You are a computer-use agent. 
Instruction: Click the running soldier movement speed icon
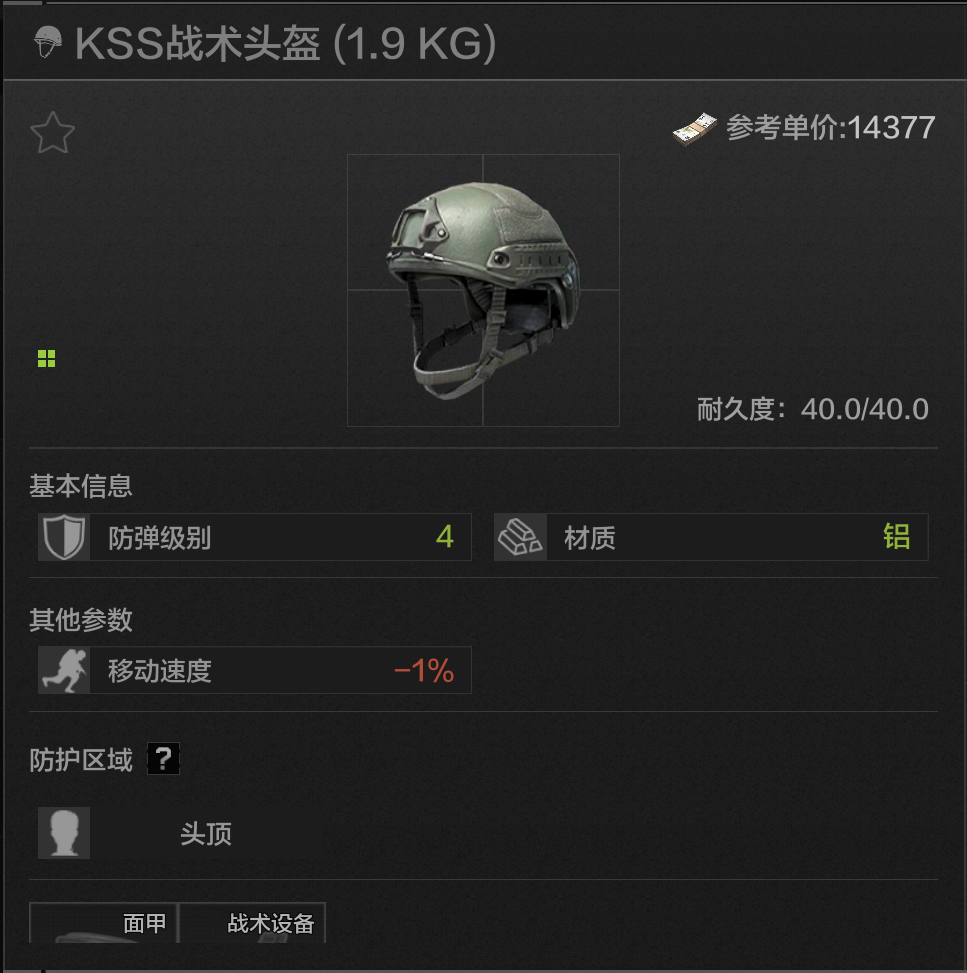pyautogui.click(x=64, y=670)
